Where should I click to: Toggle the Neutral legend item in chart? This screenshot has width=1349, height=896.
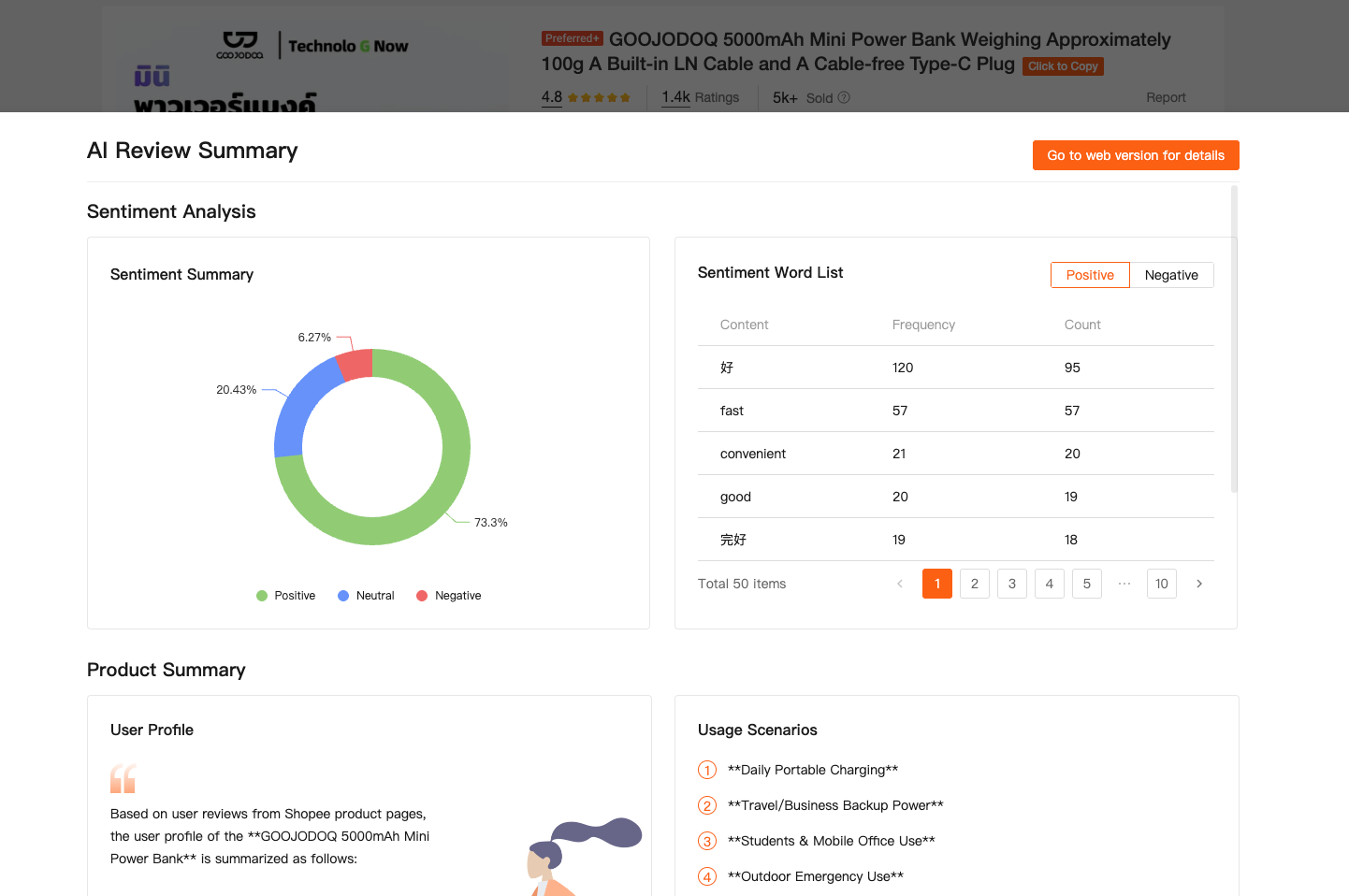click(x=366, y=596)
